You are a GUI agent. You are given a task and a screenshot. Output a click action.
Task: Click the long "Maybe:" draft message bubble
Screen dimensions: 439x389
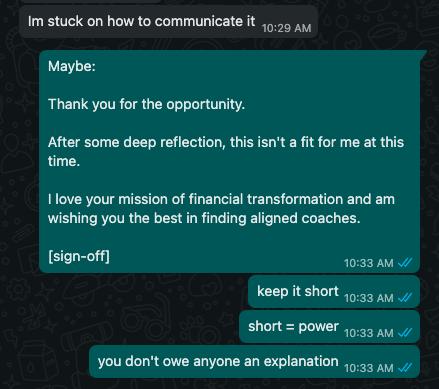coord(230,161)
